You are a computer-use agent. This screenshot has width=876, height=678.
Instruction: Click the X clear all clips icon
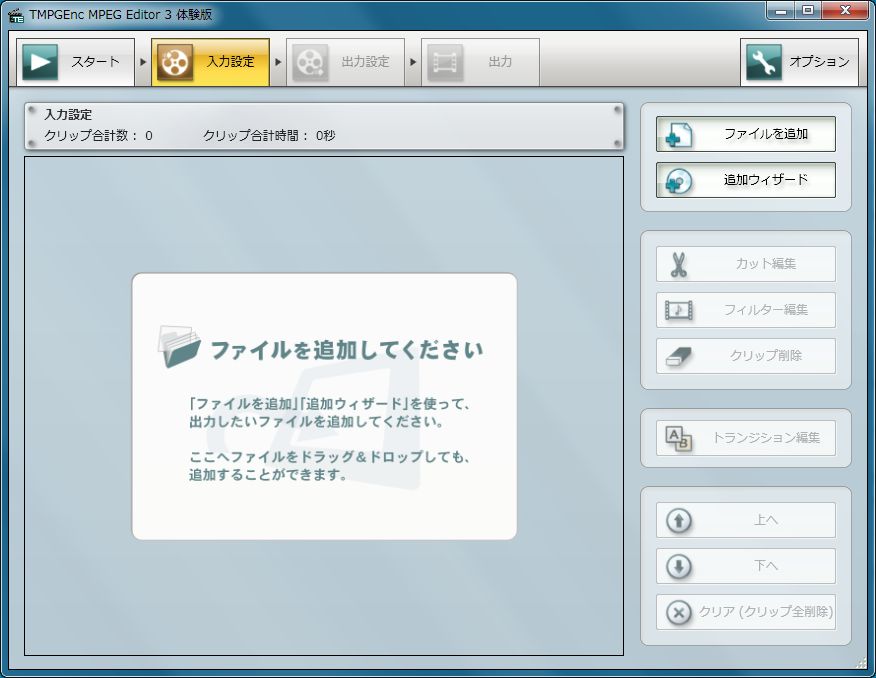(x=679, y=613)
